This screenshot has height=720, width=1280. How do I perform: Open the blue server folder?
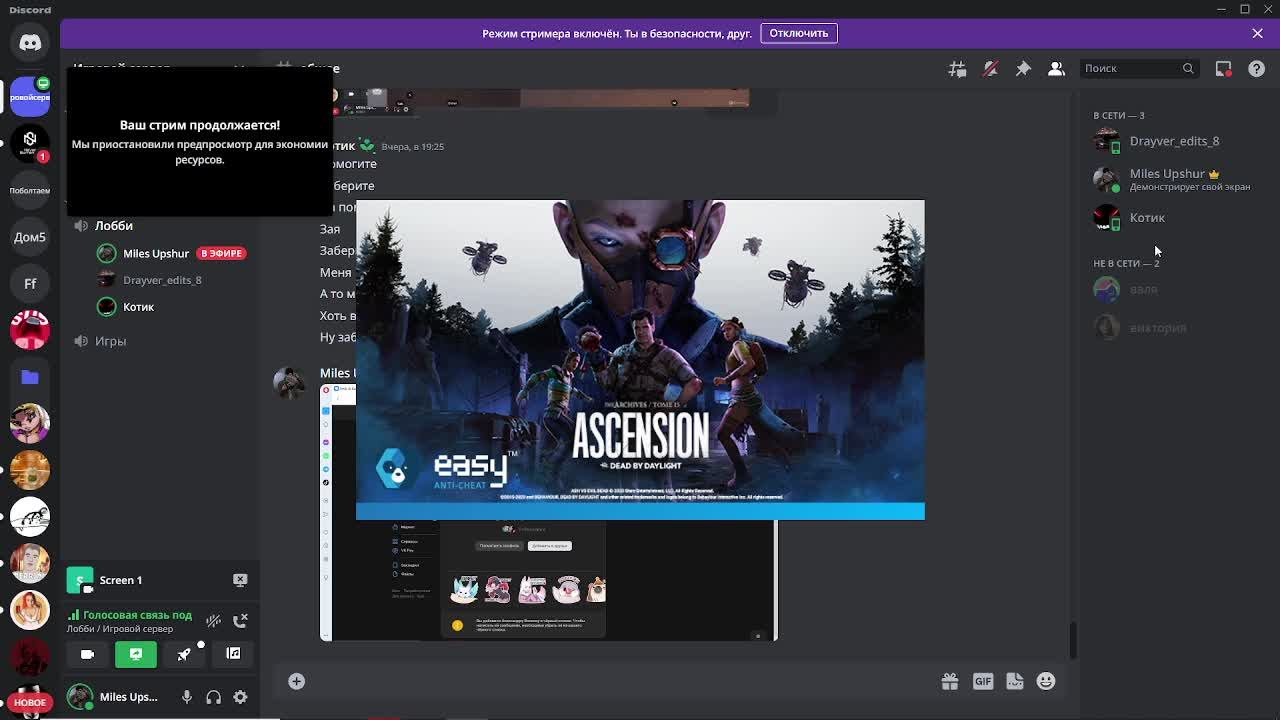coord(30,377)
